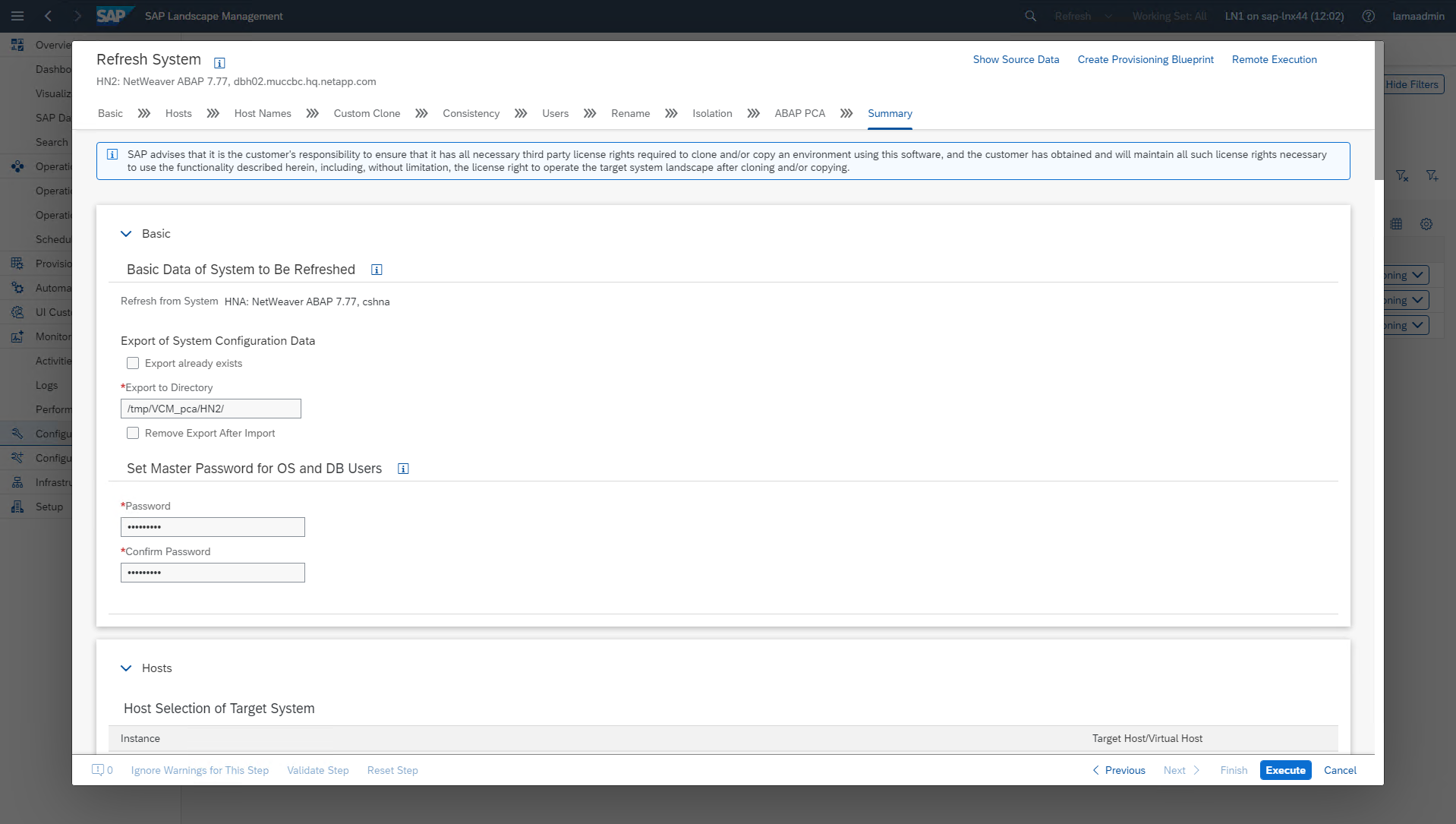Click the Export to Directory field
This screenshot has height=824, width=1456.
[x=211, y=409]
